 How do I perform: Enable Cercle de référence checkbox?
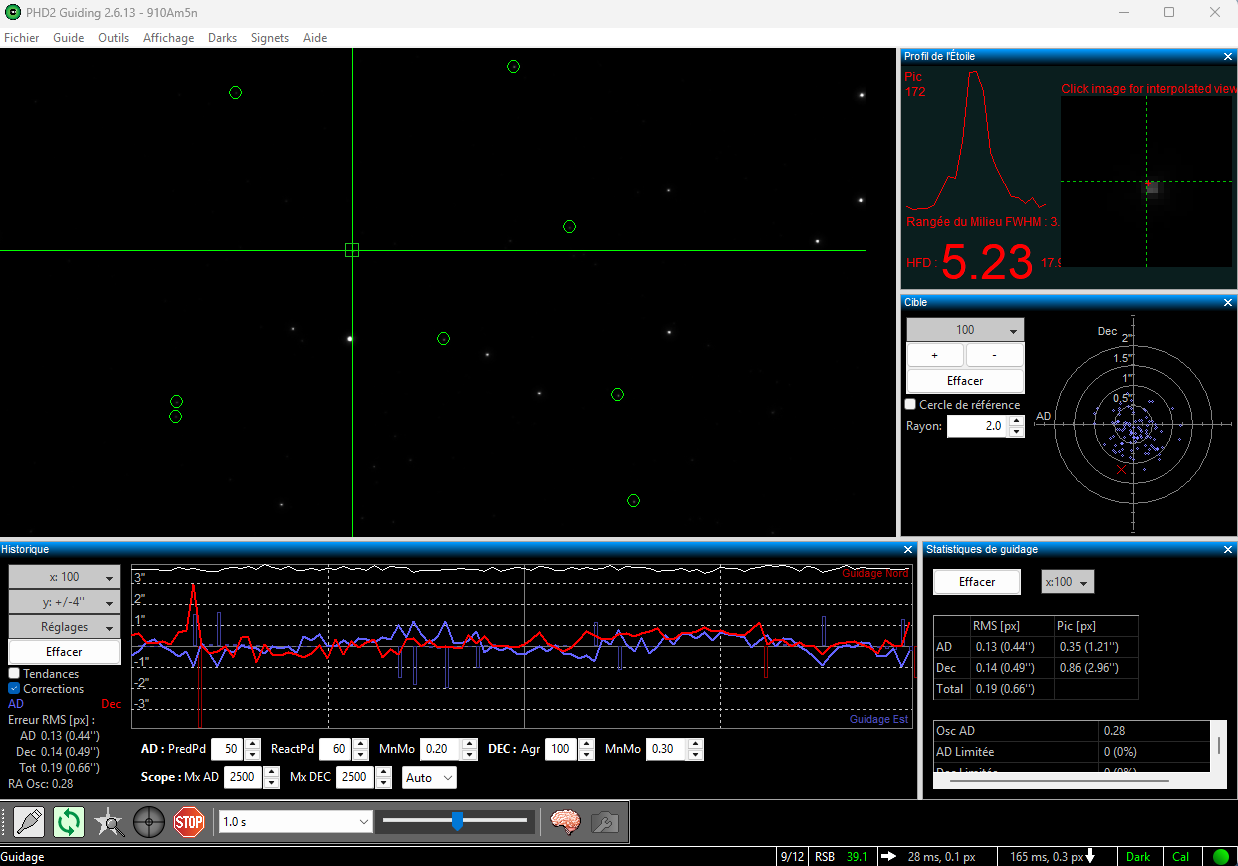pos(910,405)
